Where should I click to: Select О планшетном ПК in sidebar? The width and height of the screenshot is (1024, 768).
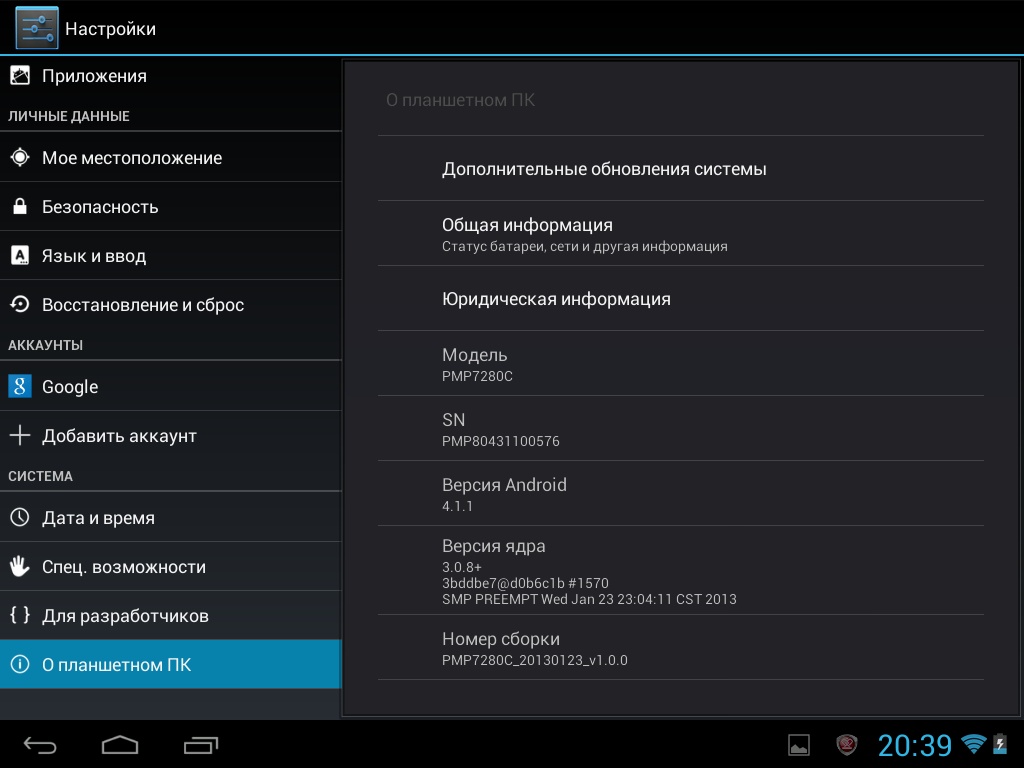click(x=116, y=665)
